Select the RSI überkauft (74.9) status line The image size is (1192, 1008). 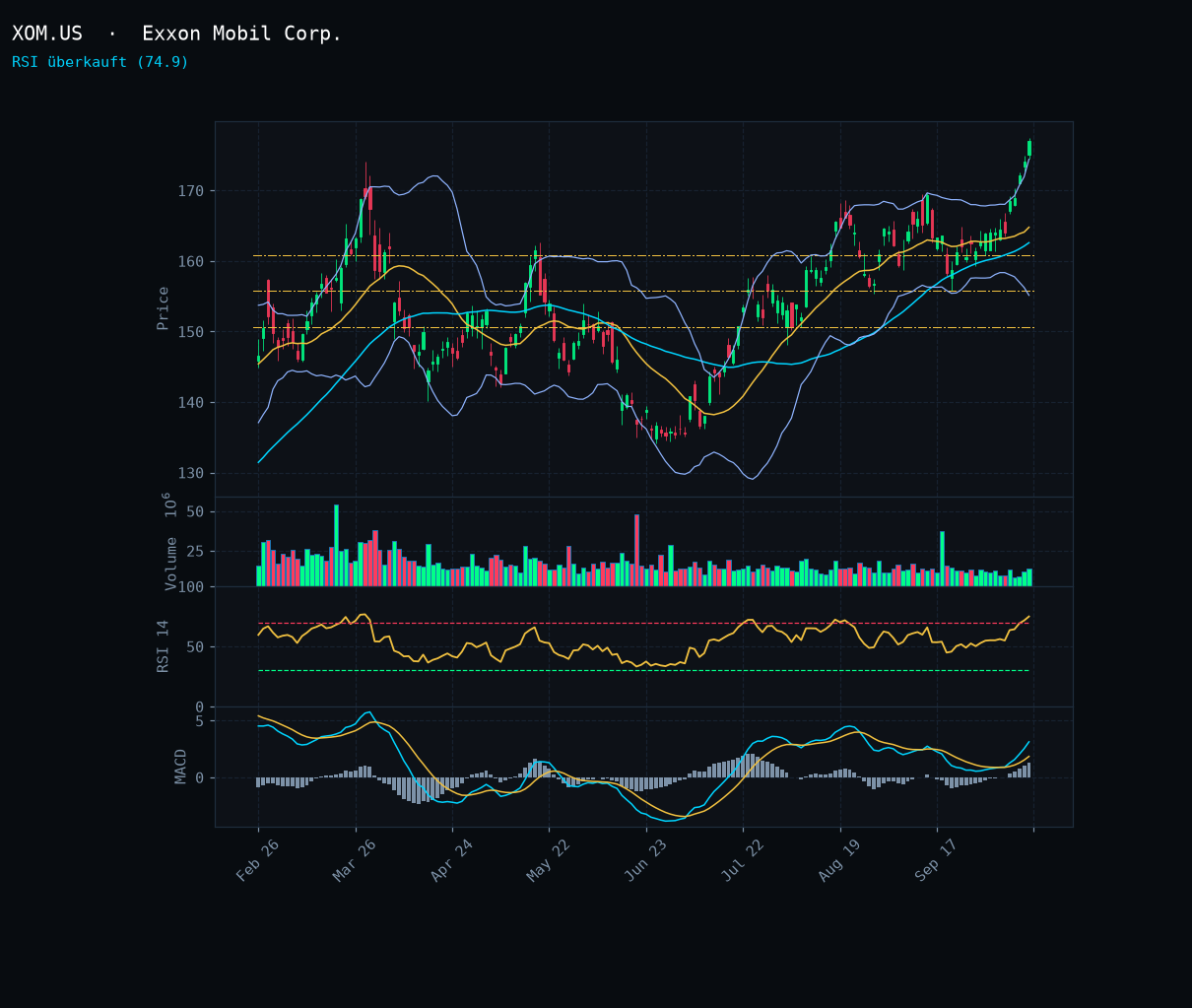point(100,62)
